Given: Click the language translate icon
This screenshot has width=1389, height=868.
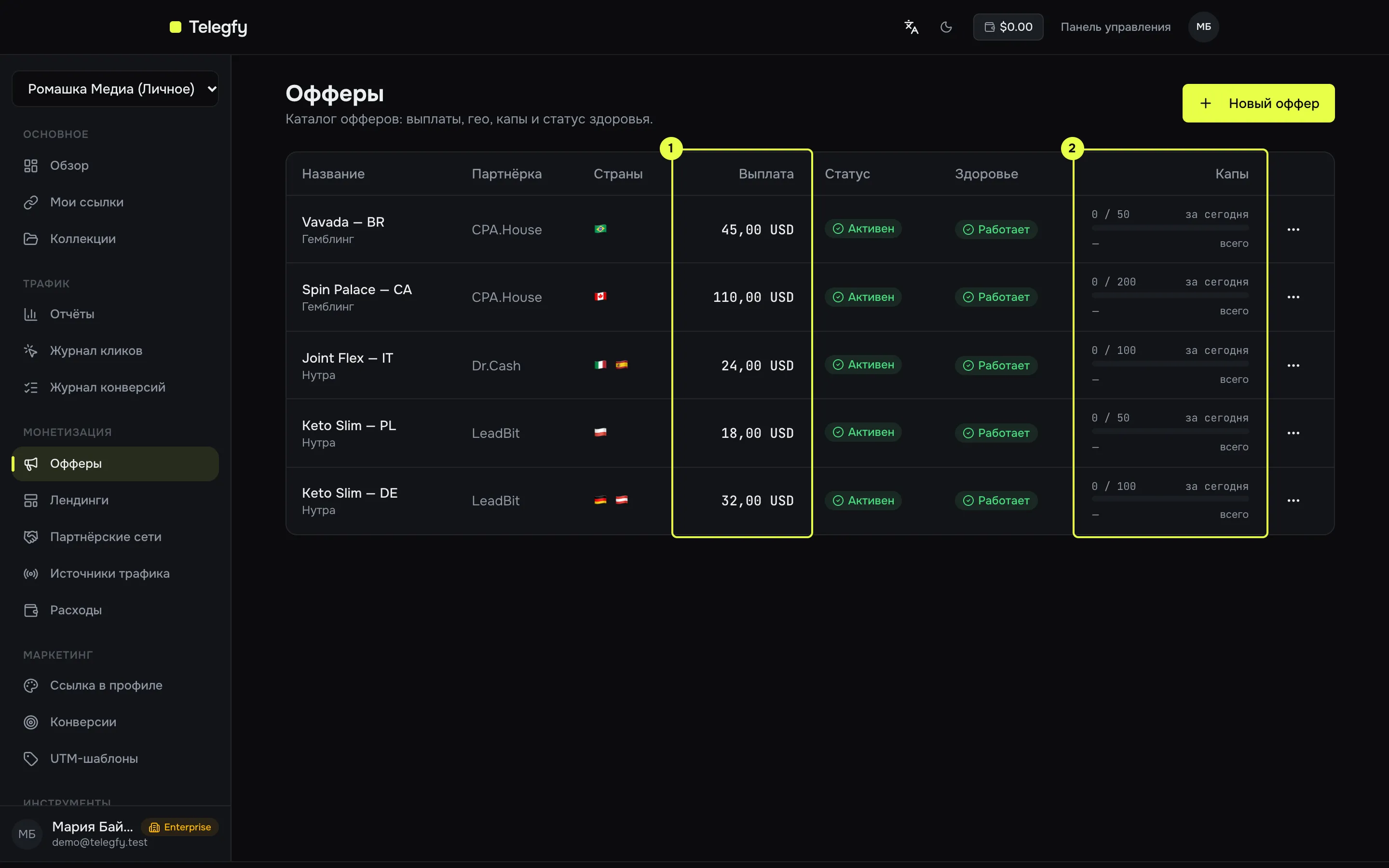Looking at the screenshot, I should tap(911, 27).
